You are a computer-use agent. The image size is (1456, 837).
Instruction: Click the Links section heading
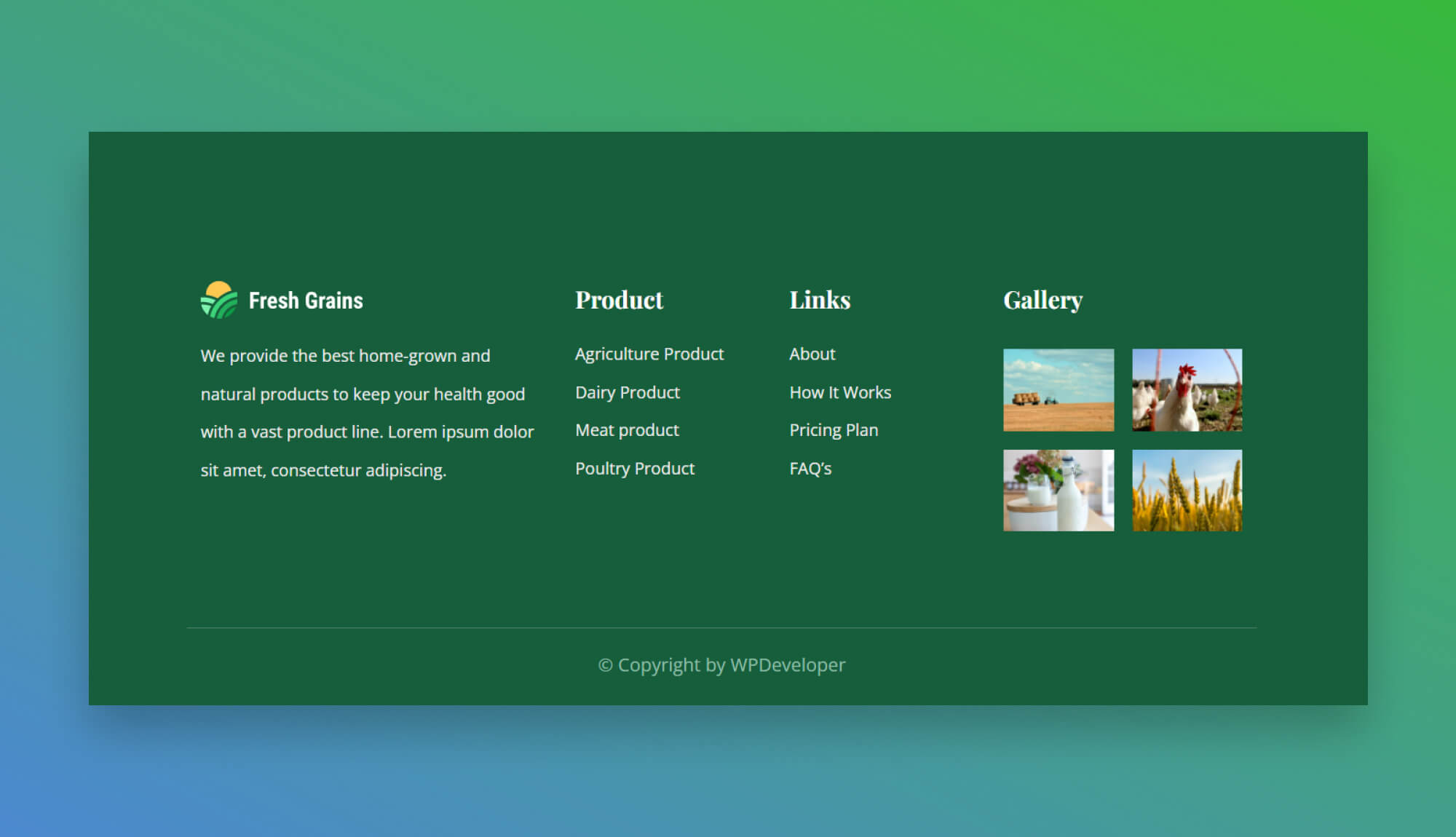click(x=819, y=300)
